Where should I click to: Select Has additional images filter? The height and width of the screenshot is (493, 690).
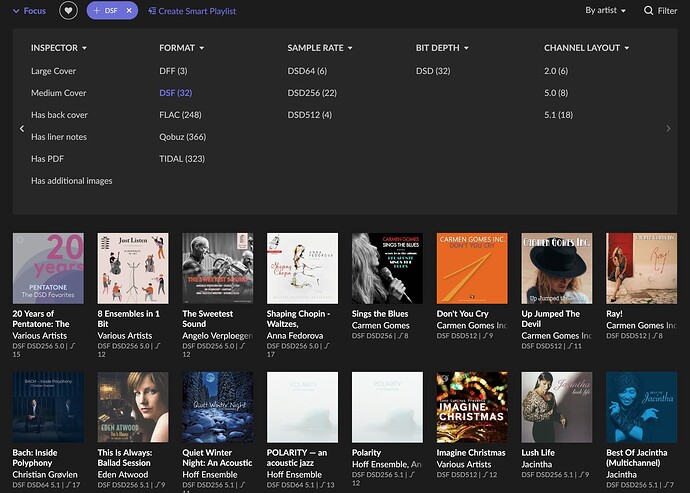(72, 181)
